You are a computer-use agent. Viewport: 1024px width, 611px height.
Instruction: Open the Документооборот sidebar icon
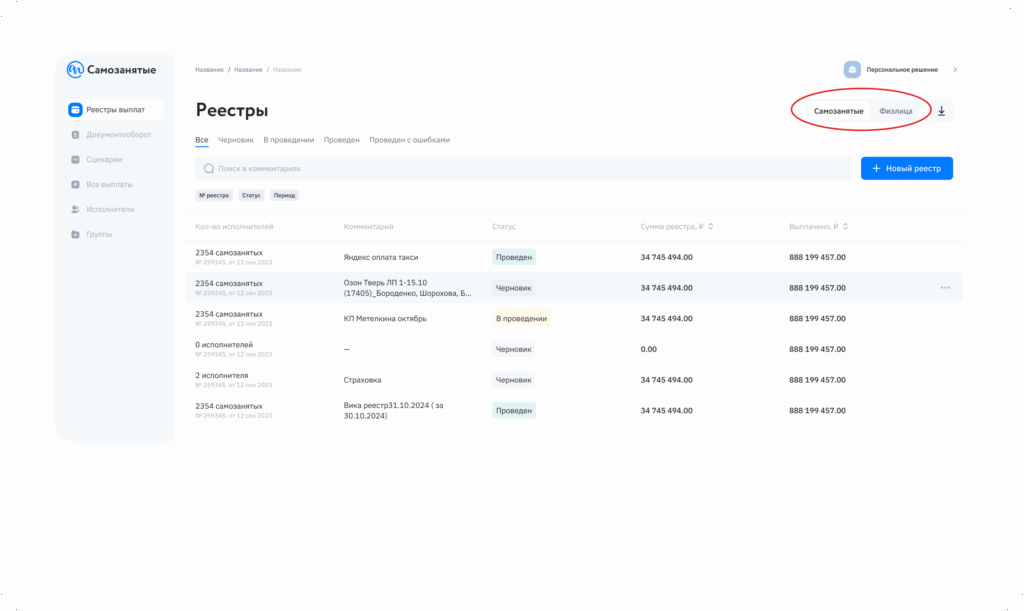tap(75, 134)
